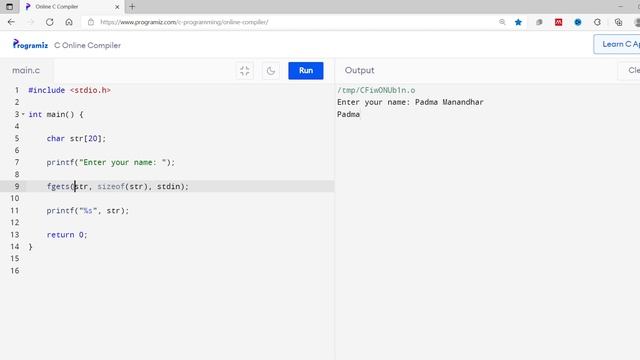Click 'Enter your name: Padma Manandhar' output
This screenshot has height=360, width=640.
[410, 102]
